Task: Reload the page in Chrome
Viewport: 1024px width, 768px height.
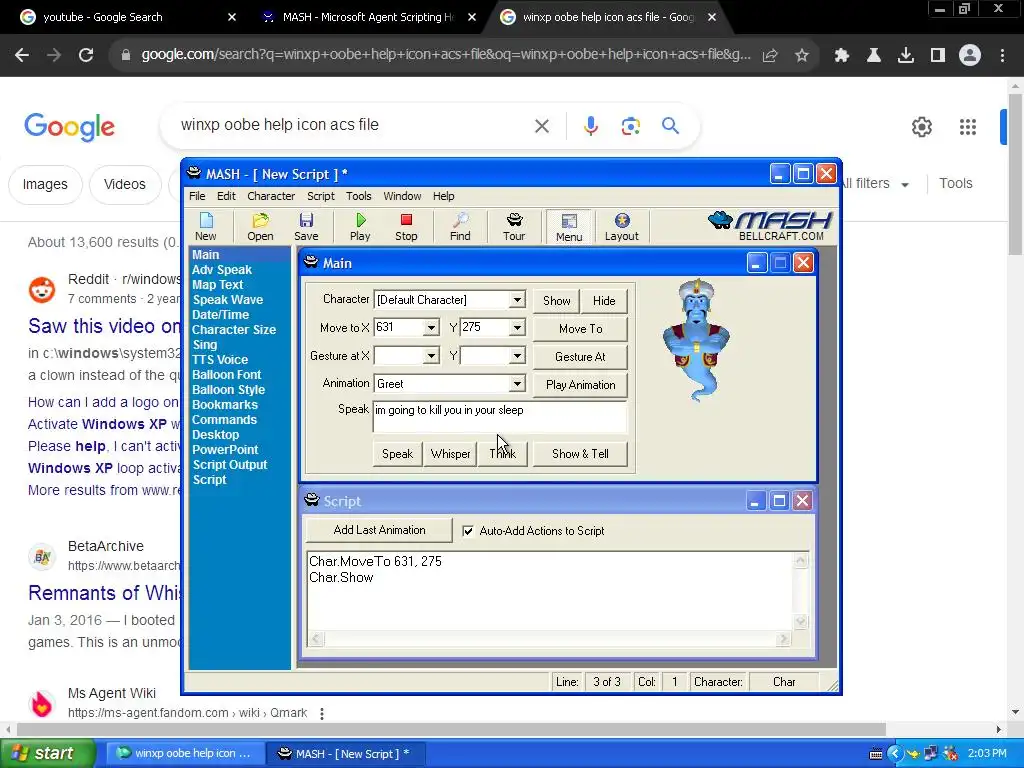Action: [86, 56]
